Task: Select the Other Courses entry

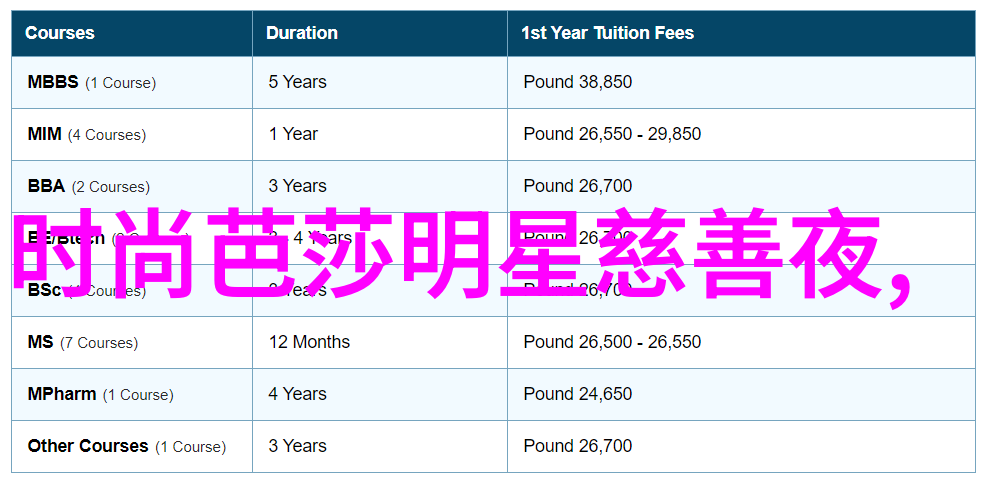Action: (x=88, y=446)
